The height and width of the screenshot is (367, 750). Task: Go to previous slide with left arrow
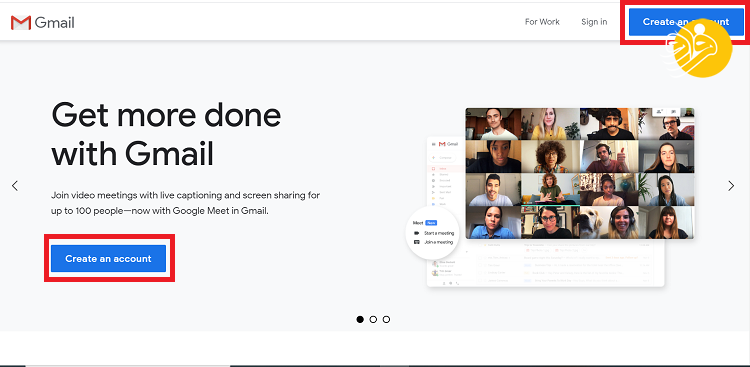[x=15, y=186]
